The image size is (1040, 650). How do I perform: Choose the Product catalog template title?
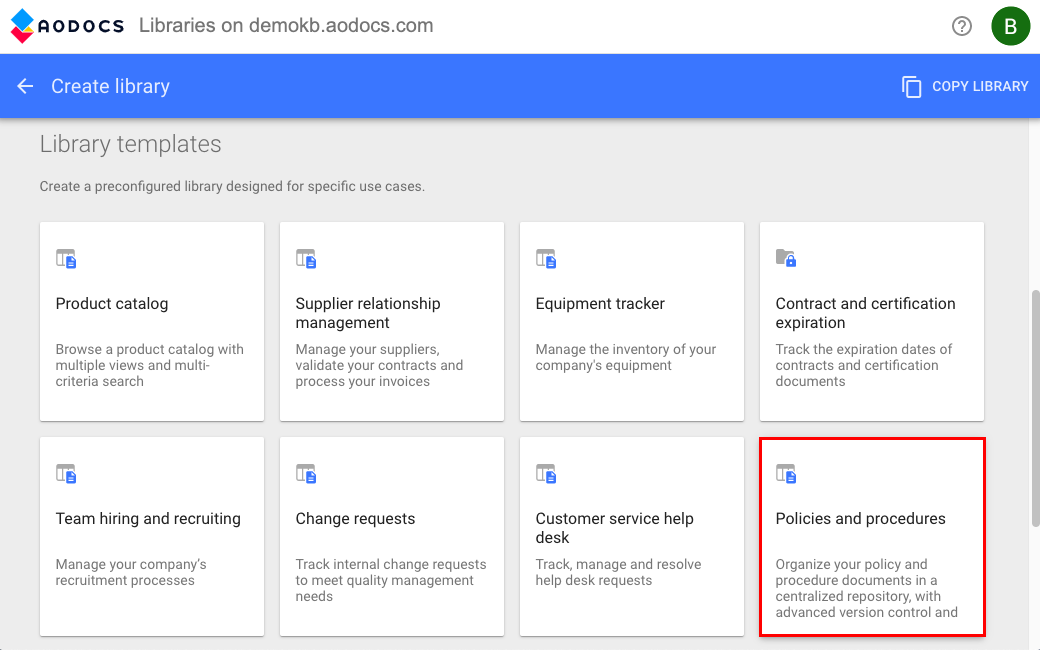pos(112,304)
